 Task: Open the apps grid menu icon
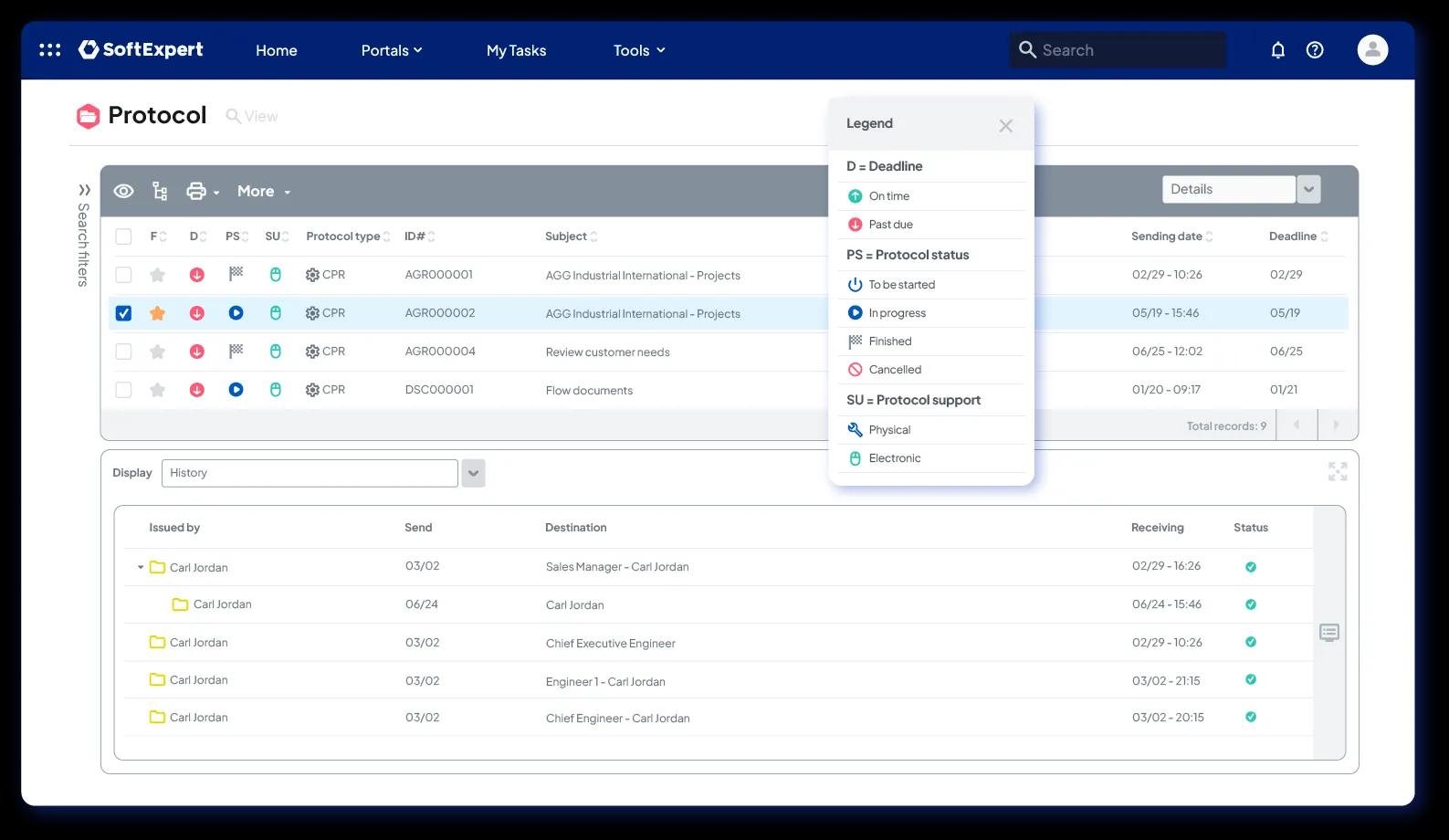tap(50, 50)
